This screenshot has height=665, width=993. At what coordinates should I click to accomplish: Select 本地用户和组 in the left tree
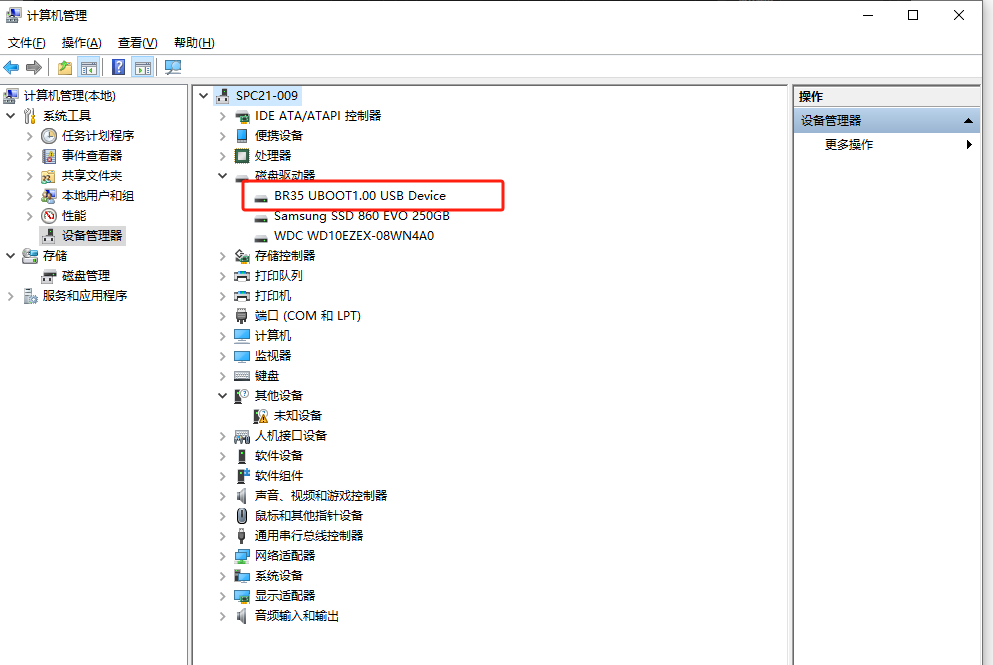point(98,196)
